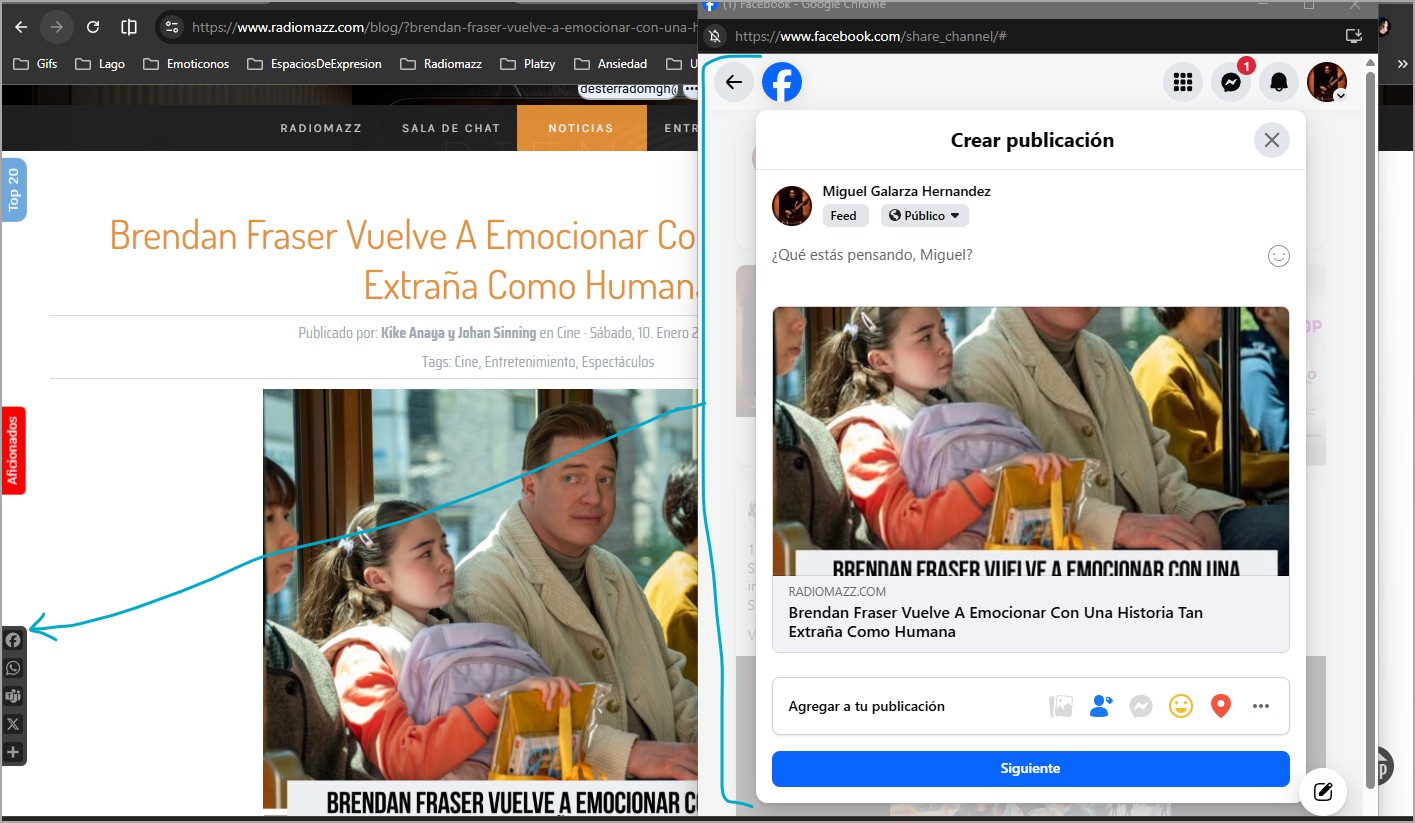Screen dimensions: 1415x823
Task: Open the Facebook apps grid menu
Action: tap(1183, 82)
